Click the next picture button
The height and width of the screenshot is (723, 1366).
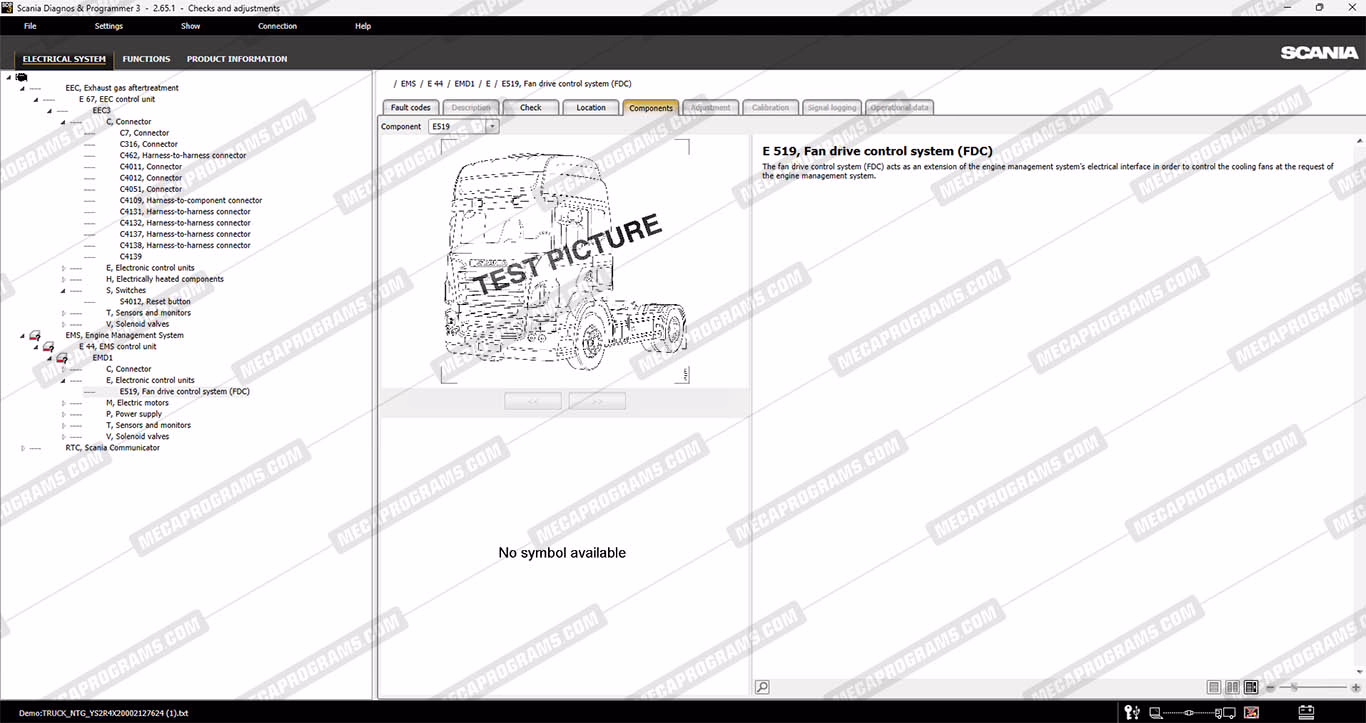(x=597, y=401)
